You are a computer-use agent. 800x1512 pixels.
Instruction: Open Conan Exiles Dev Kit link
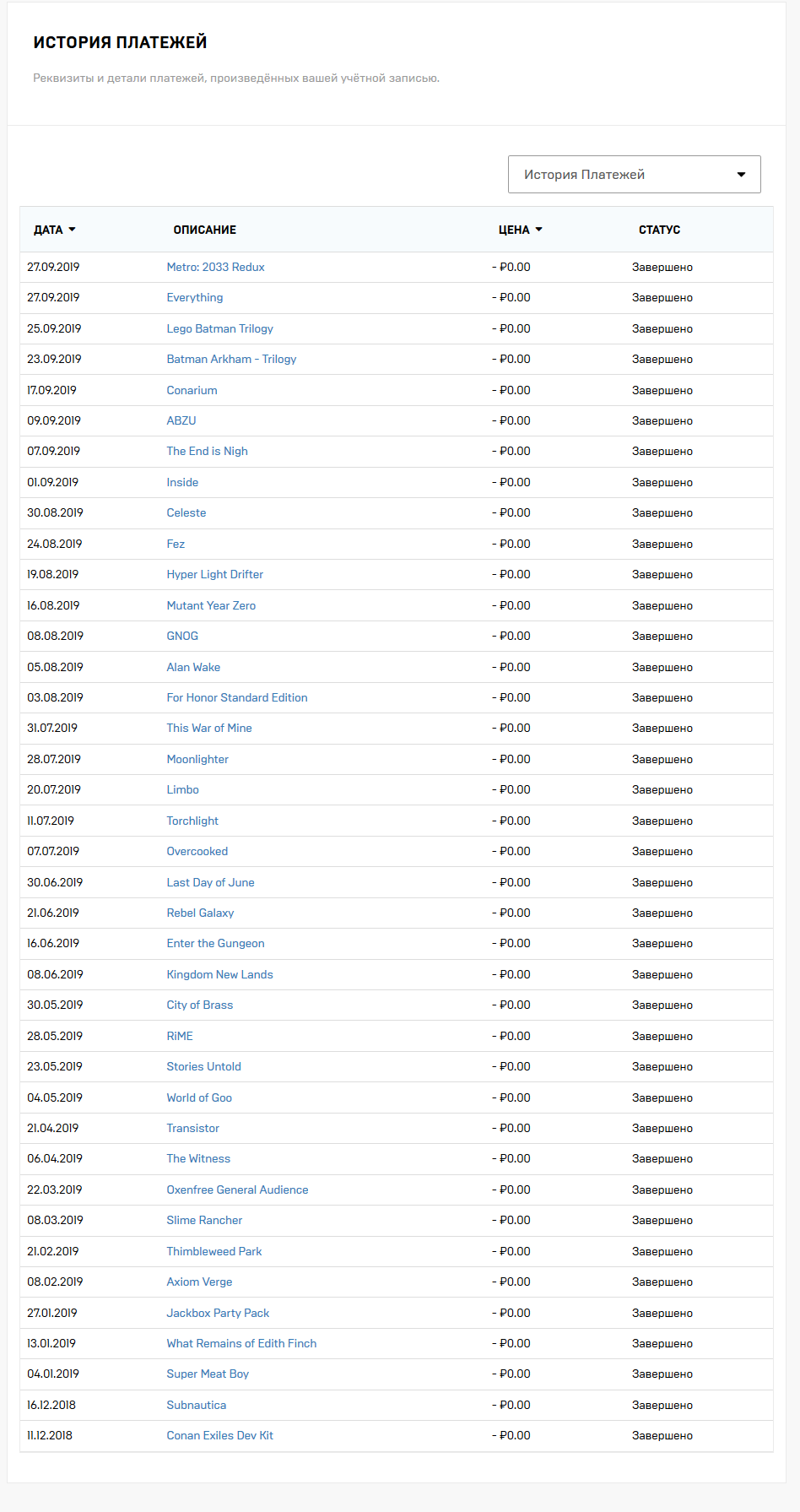click(219, 1435)
